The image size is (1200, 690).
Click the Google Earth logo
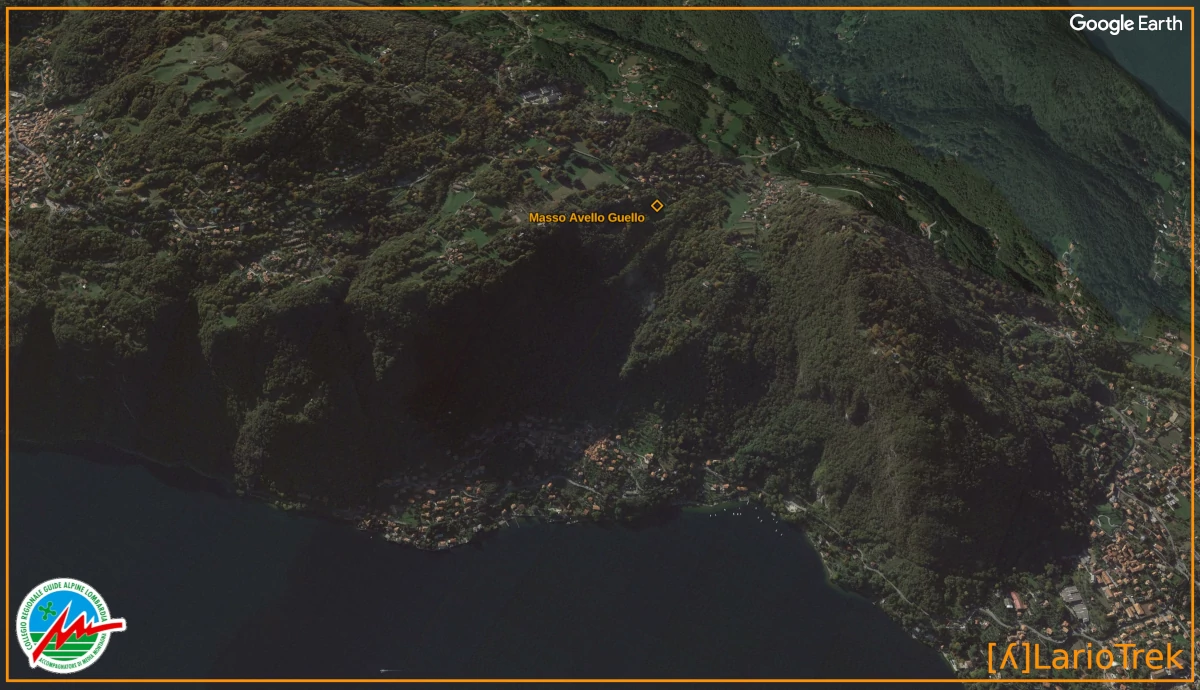click(1125, 24)
